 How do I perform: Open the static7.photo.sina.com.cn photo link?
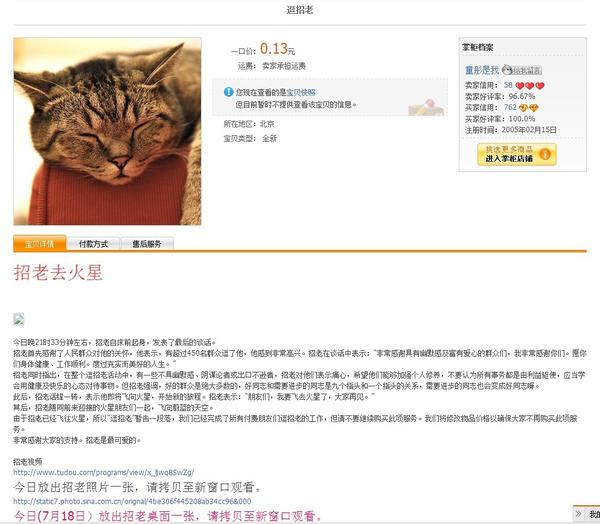(x=132, y=501)
